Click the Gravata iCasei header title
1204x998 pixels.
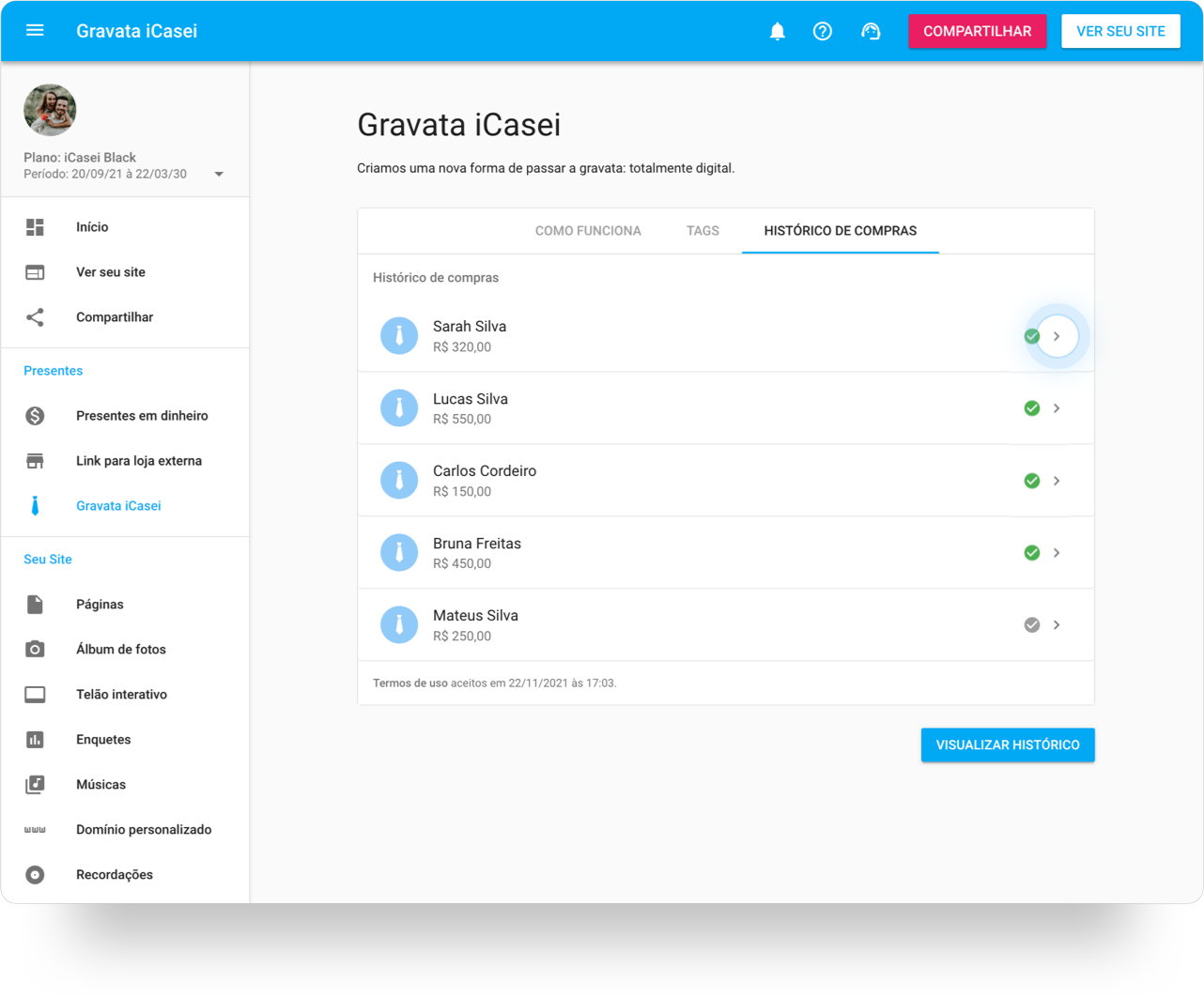coord(137,31)
